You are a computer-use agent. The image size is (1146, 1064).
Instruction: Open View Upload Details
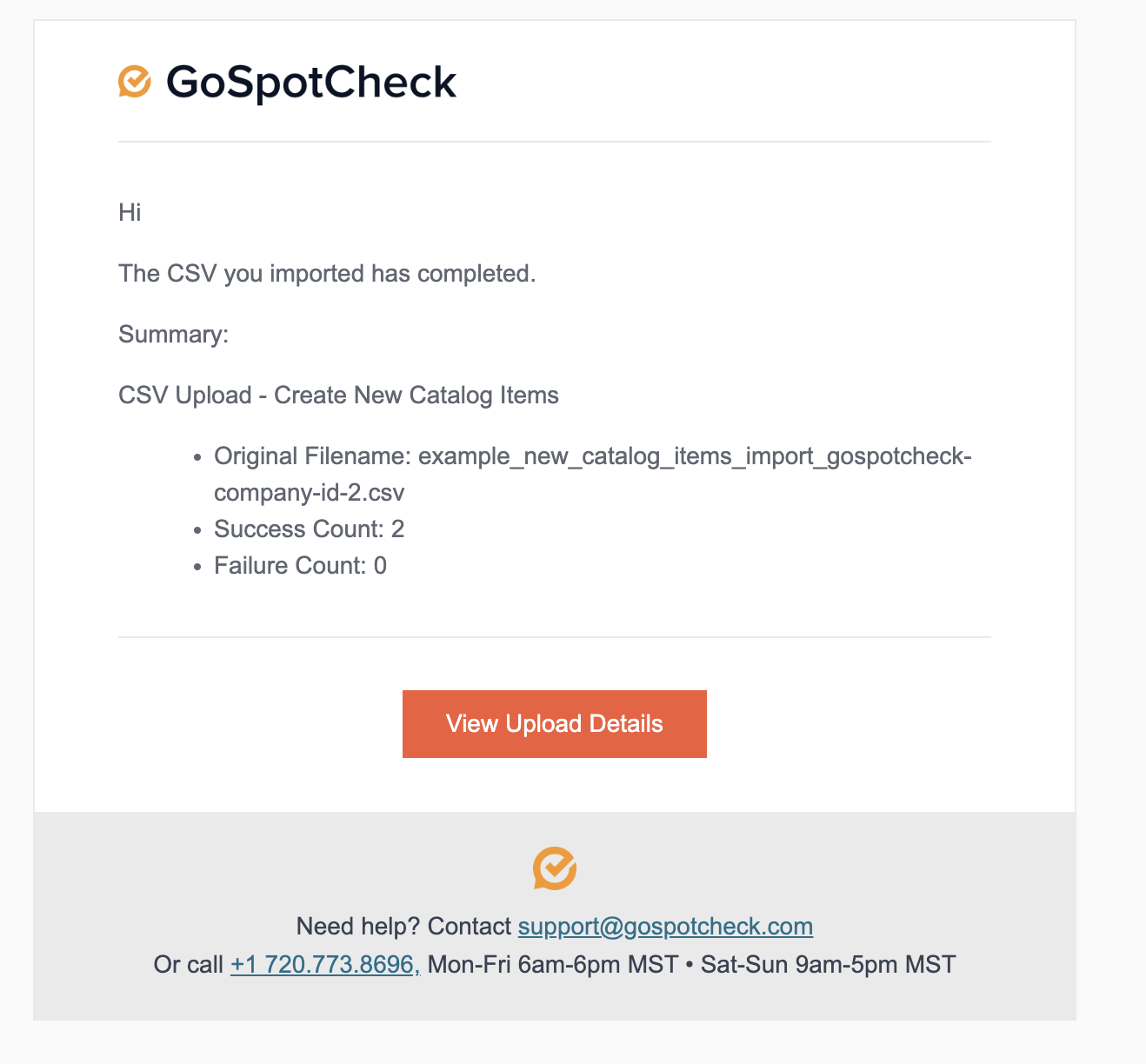[555, 724]
